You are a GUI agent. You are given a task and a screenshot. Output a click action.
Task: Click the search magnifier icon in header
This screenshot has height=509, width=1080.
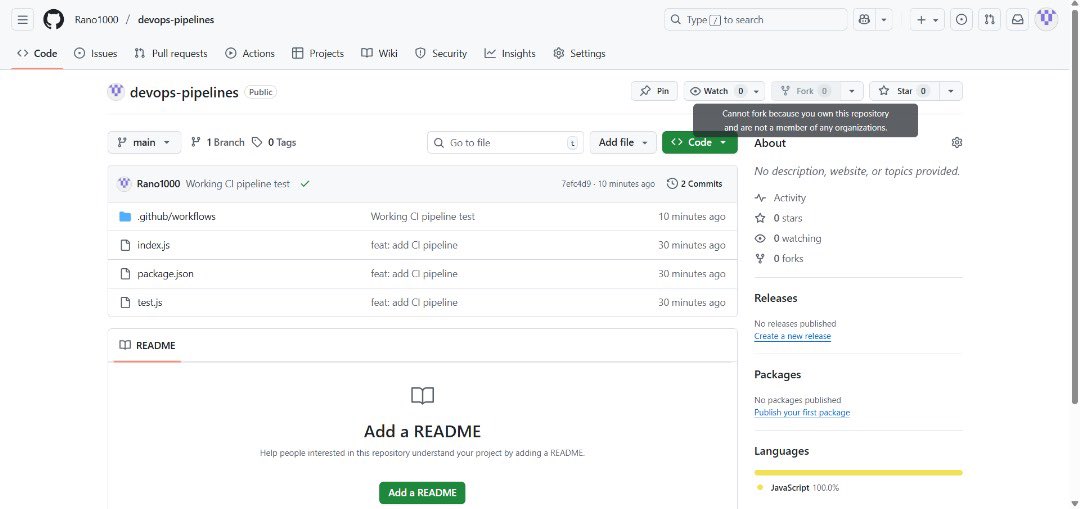[676, 20]
